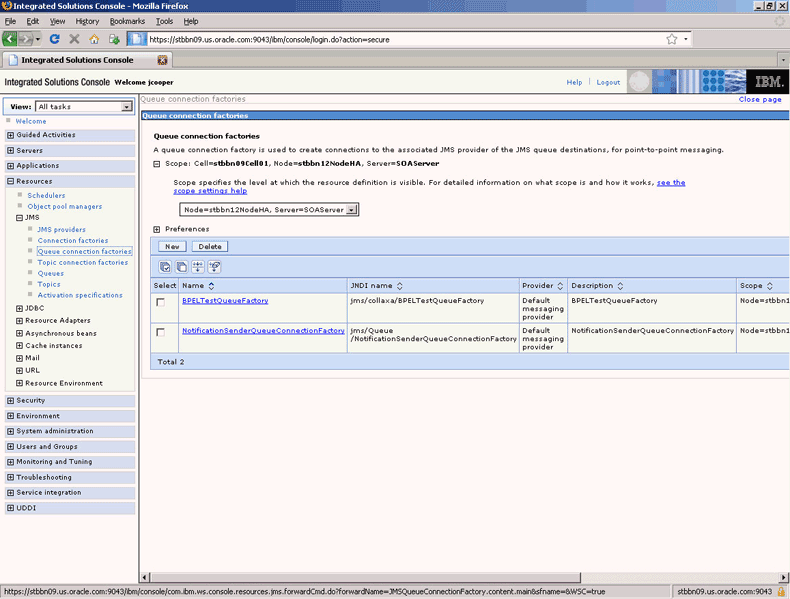Expand Guided Activities in navigation
This screenshot has height=599, width=790.
(x=11, y=135)
